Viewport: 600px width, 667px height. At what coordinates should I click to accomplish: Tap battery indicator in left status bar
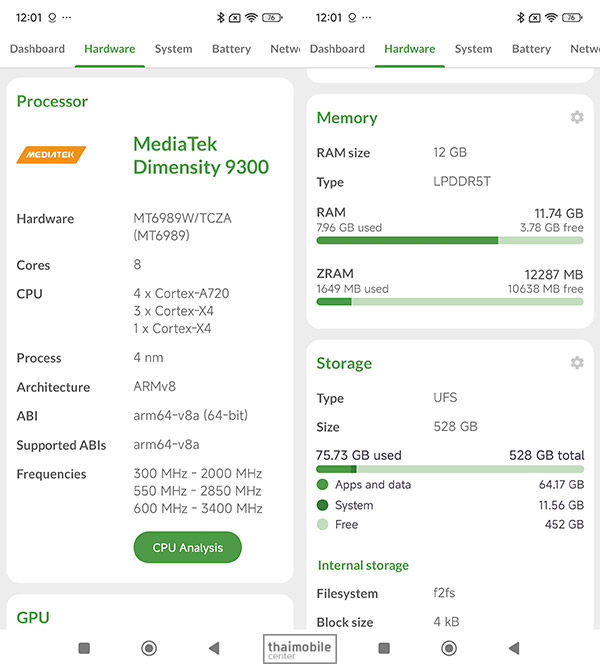(272, 17)
